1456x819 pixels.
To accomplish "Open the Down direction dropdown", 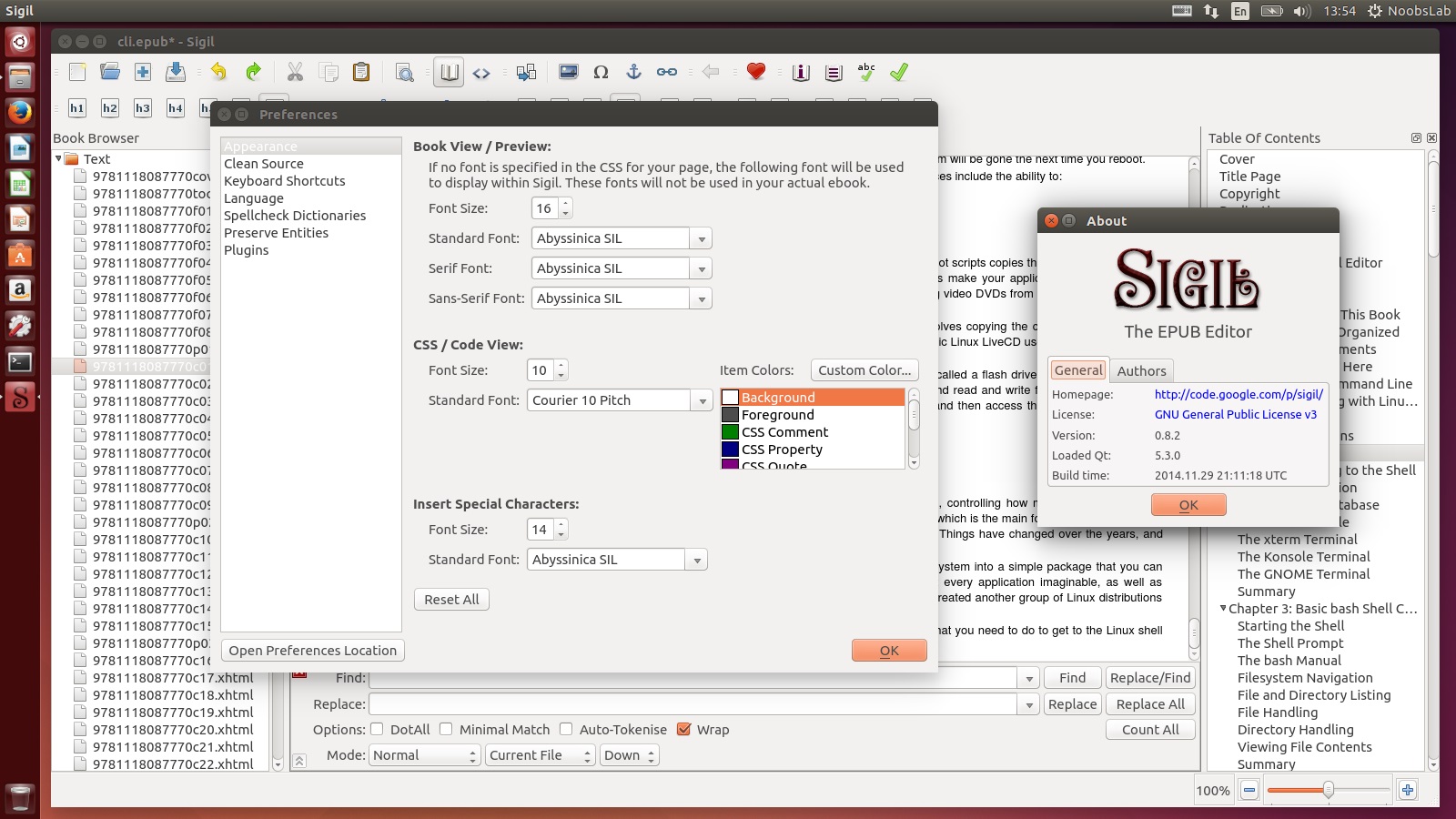I will pyautogui.click(x=630, y=755).
